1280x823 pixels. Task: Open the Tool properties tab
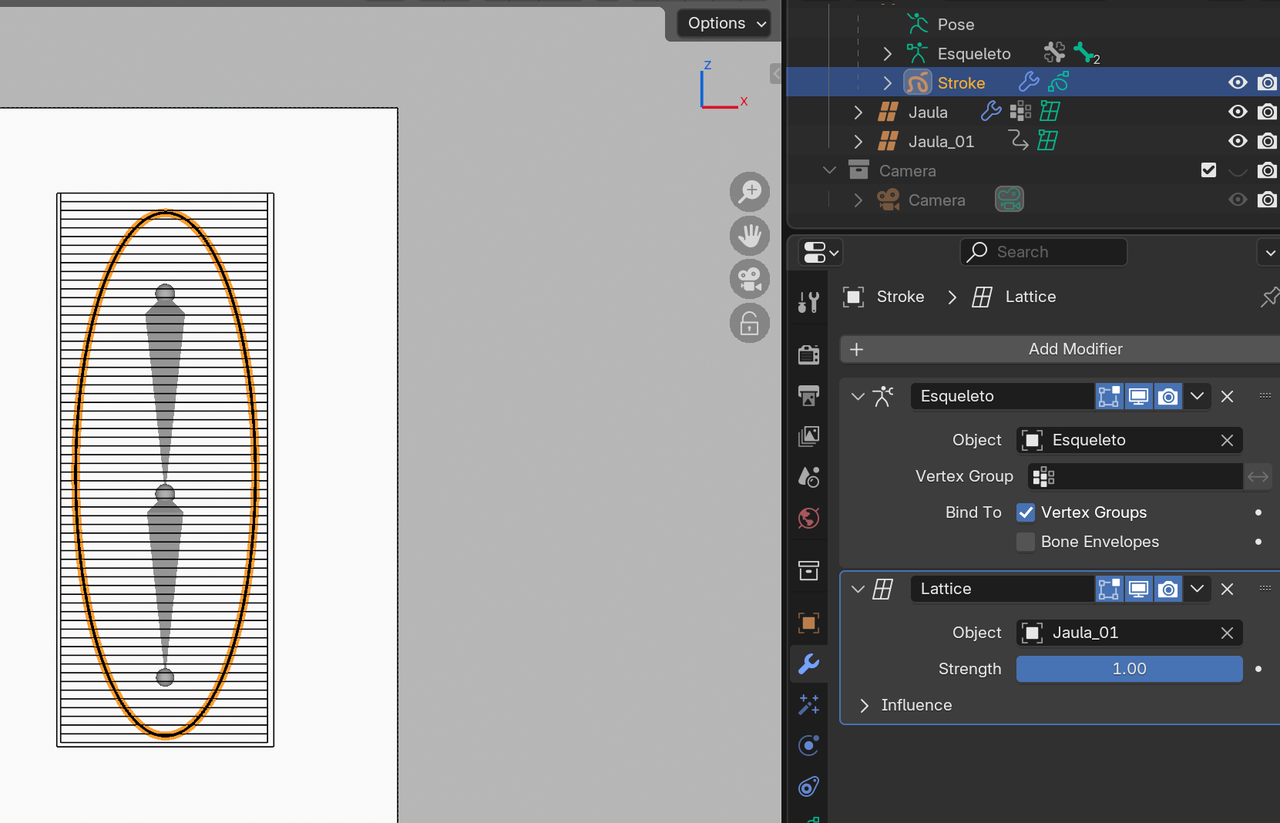click(x=809, y=302)
